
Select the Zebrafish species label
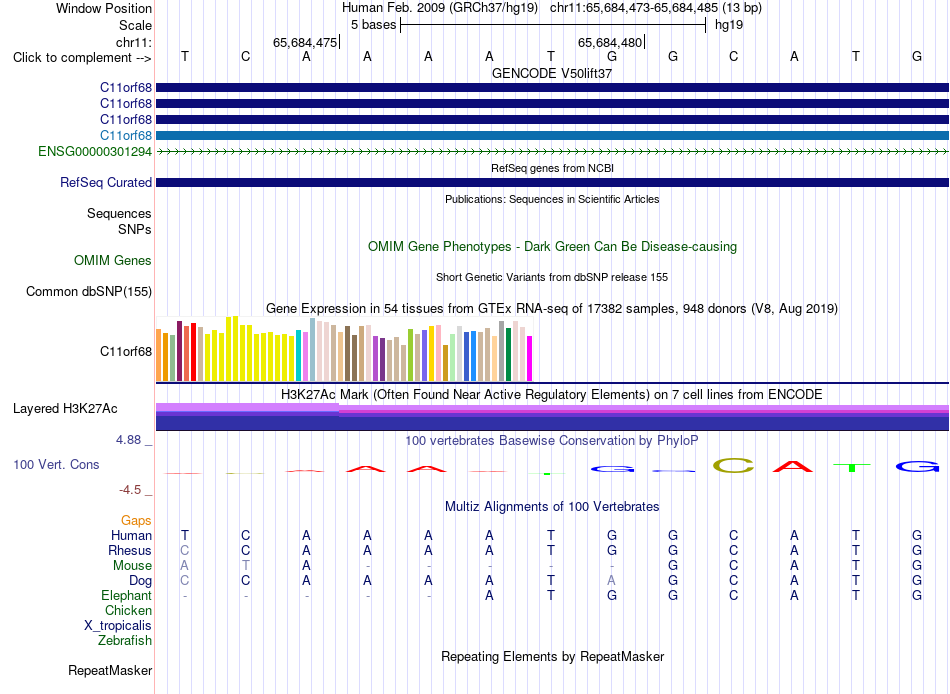point(125,641)
